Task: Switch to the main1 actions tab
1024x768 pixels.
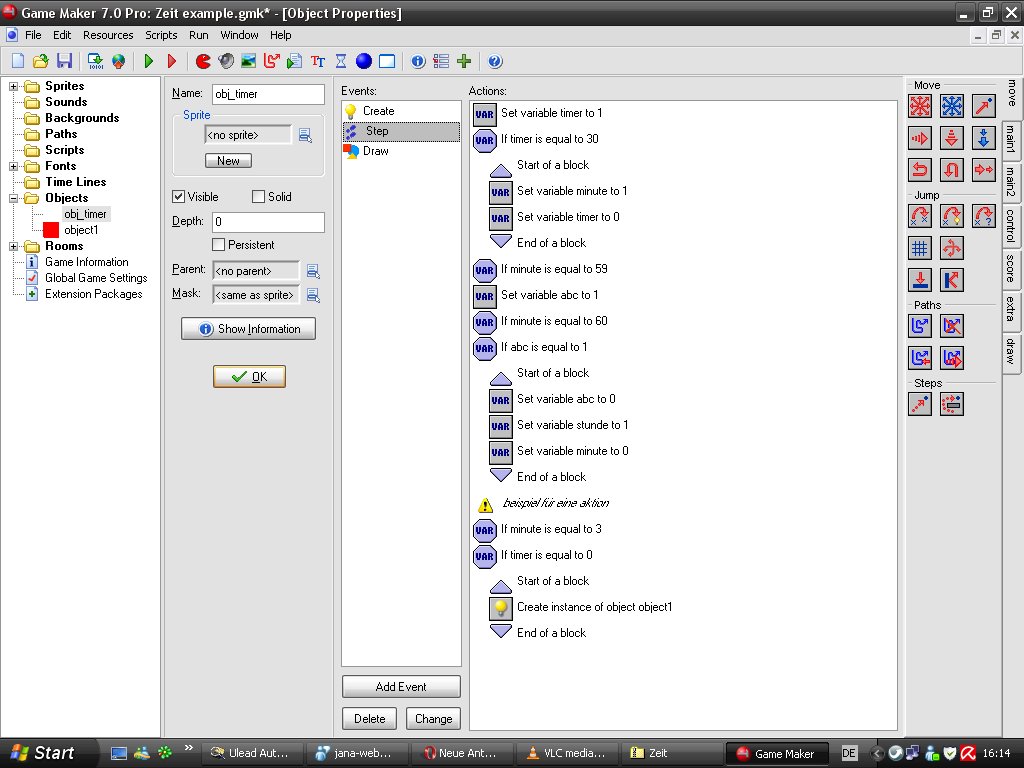Action: tap(1011, 138)
